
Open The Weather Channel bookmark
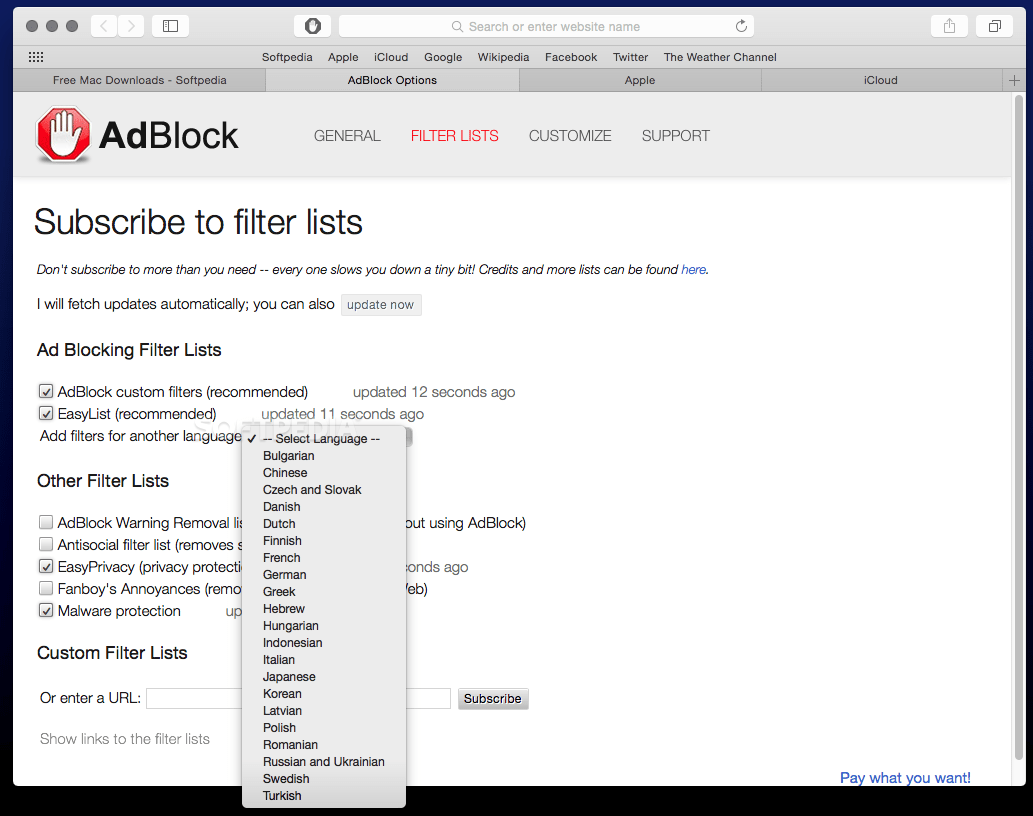[720, 57]
